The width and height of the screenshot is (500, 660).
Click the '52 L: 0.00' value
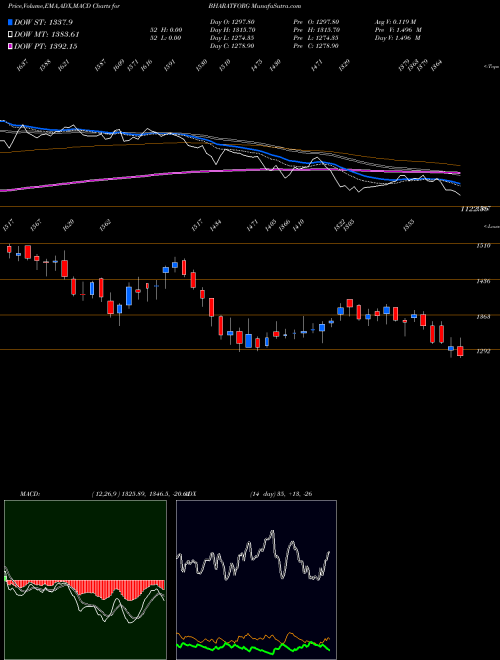165,38
